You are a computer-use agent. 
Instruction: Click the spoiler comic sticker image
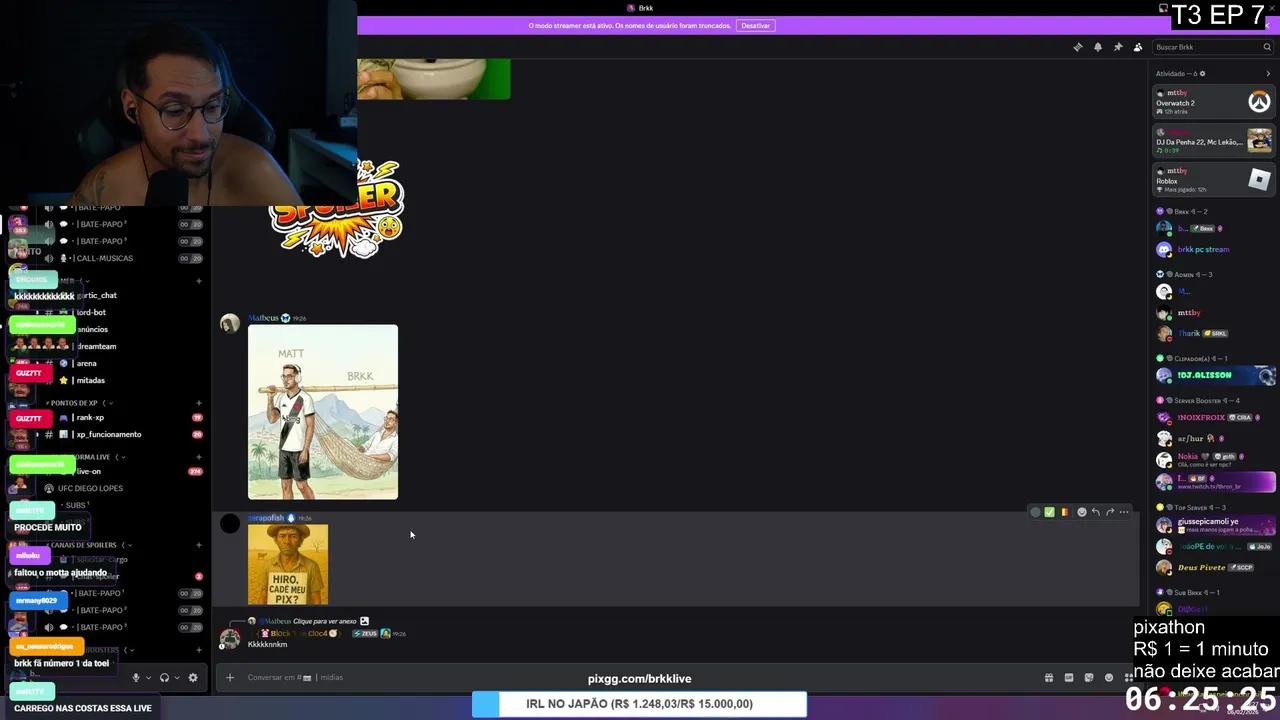336,208
